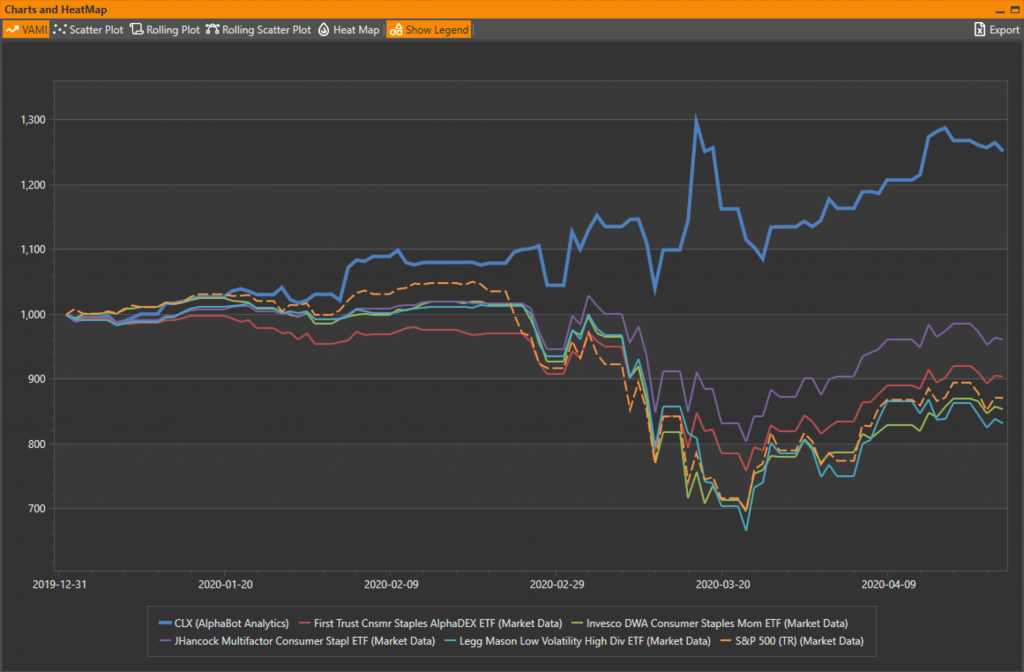
Task: Click the CLX (AlphaBot Analytics) legend entry
Action: click(223, 623)
